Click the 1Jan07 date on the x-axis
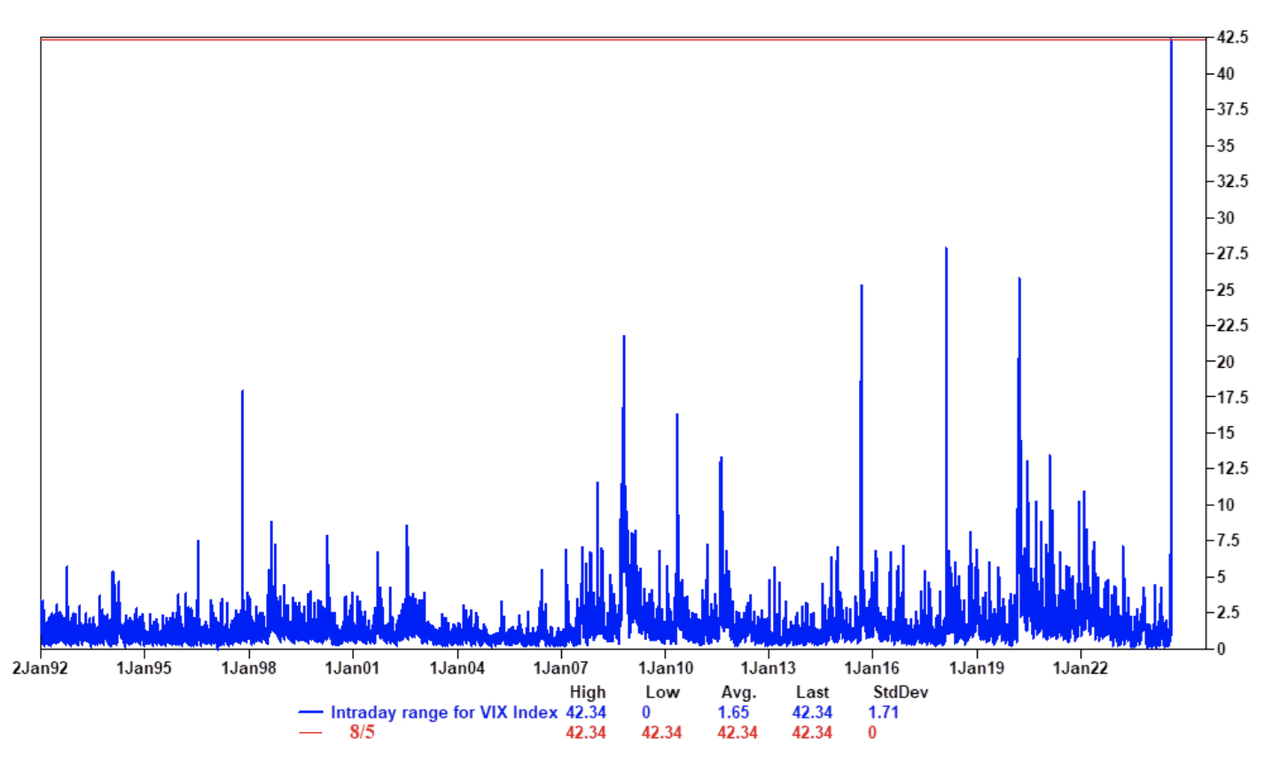 560,668
